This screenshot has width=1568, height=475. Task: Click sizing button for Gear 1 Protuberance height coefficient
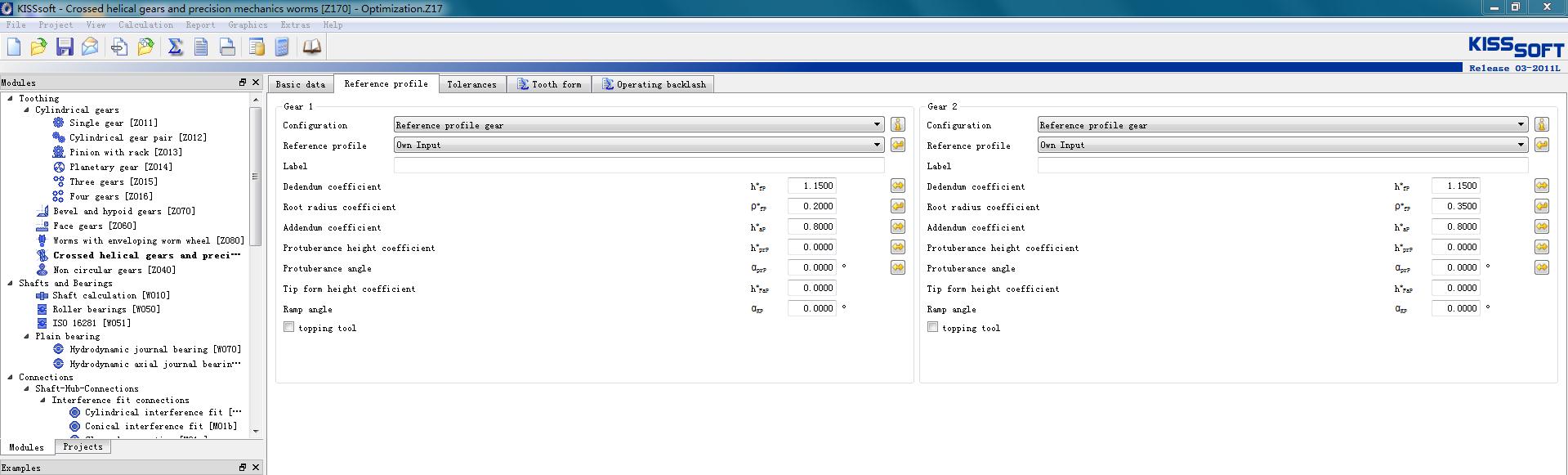tap(897, 247)
